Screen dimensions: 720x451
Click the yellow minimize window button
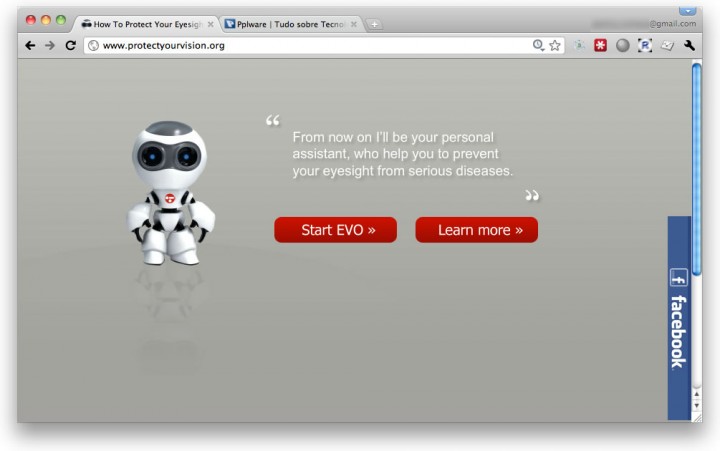click(45, 20)
